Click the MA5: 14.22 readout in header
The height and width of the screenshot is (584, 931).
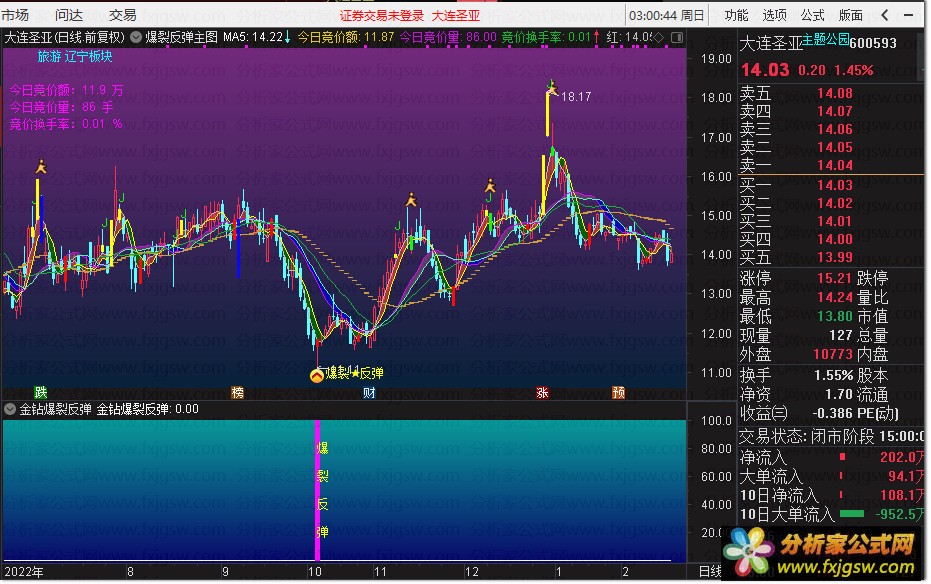(x=256, y=37)
